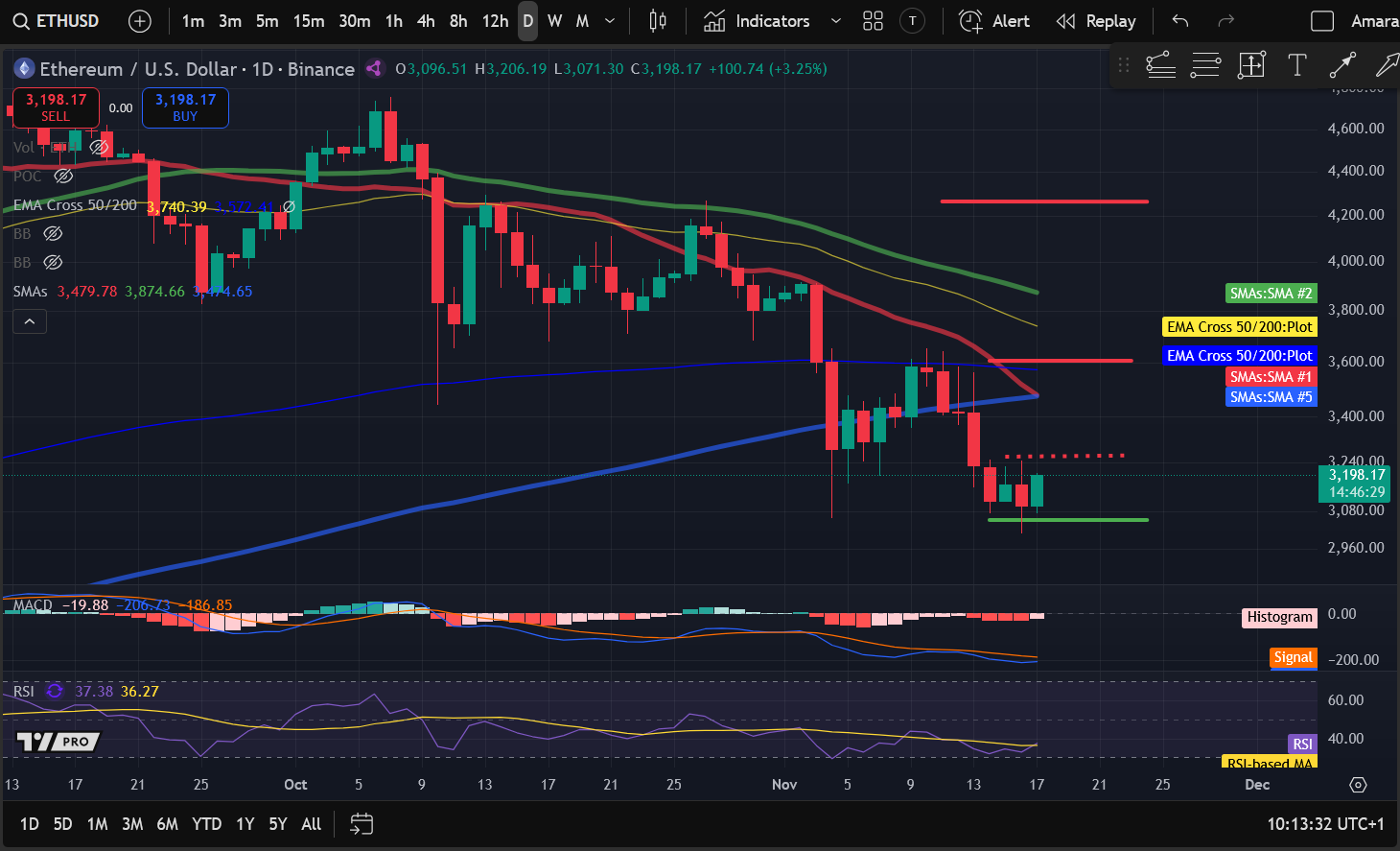Open the Compare symbol tool
1400x851 pixels.
click(x=140, y=21)
